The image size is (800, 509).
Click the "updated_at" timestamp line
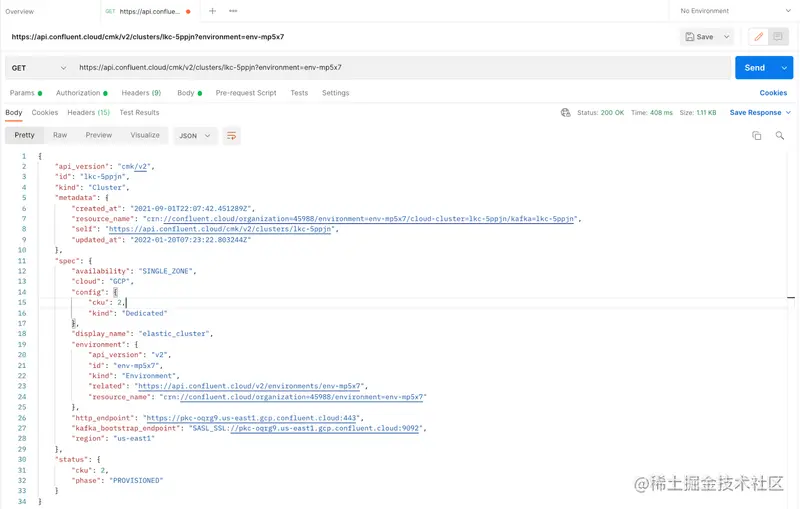point(161,240)
